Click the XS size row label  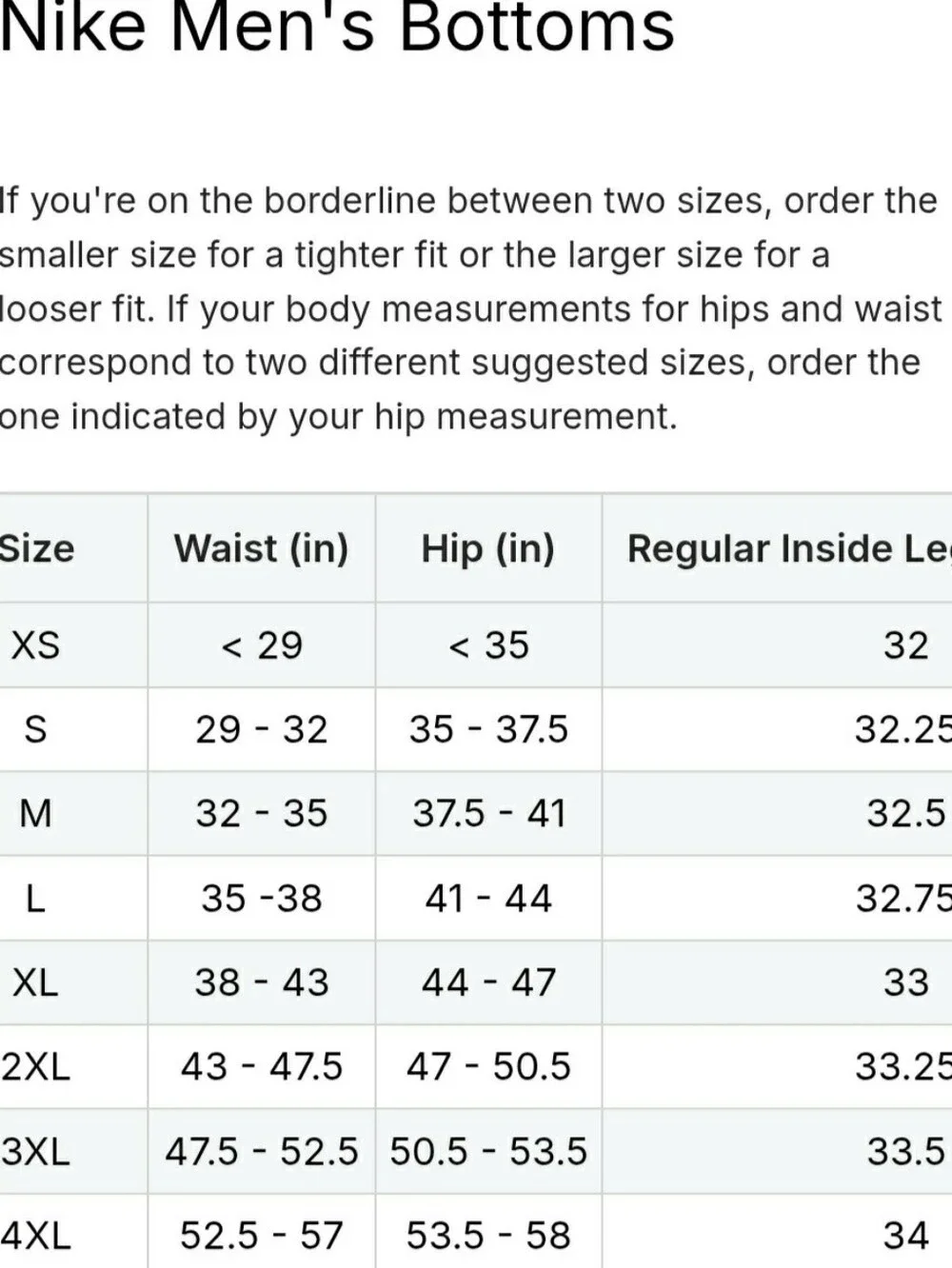click(x=35, y=645)
